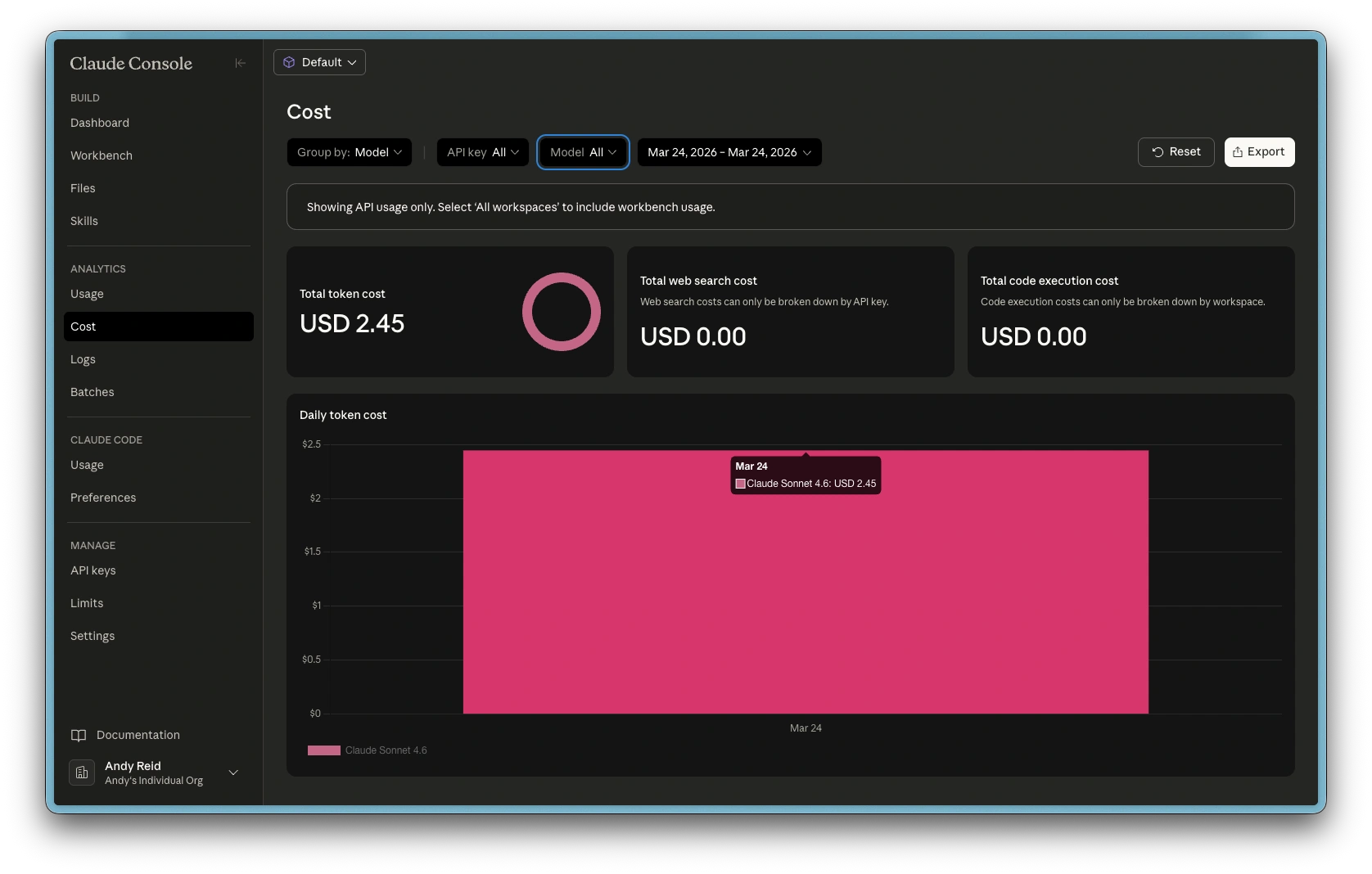Open the date range picker for Mar 24, 2026

729,152
